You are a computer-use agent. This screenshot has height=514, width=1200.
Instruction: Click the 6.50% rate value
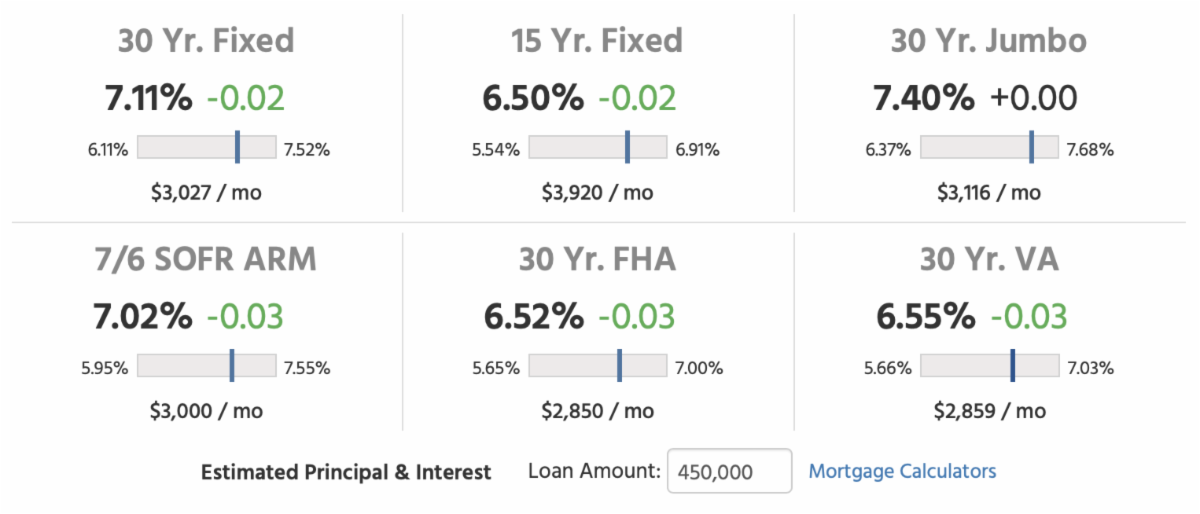(x=533, y=98)
